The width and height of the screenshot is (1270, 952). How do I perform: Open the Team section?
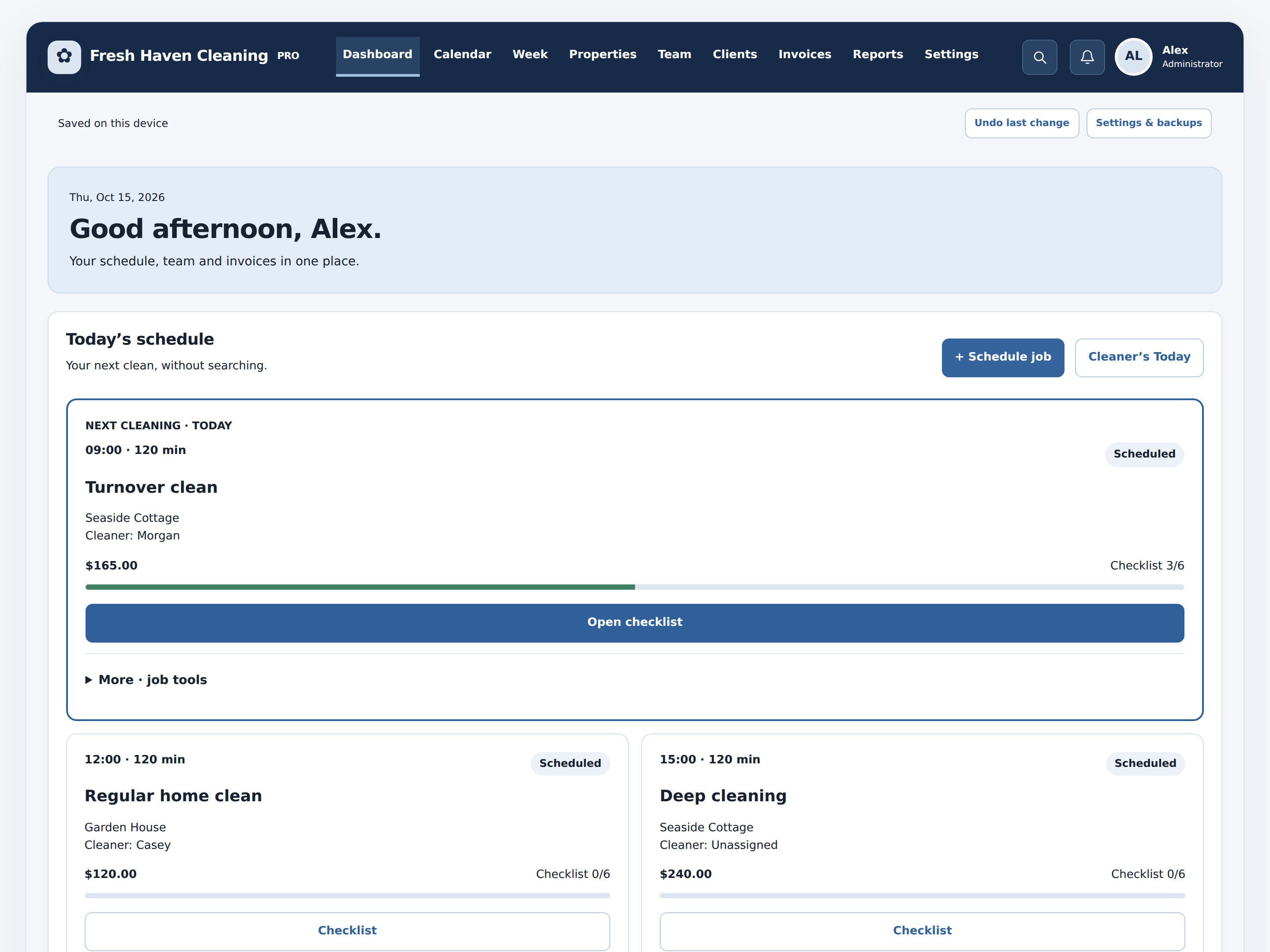[675, 55]
